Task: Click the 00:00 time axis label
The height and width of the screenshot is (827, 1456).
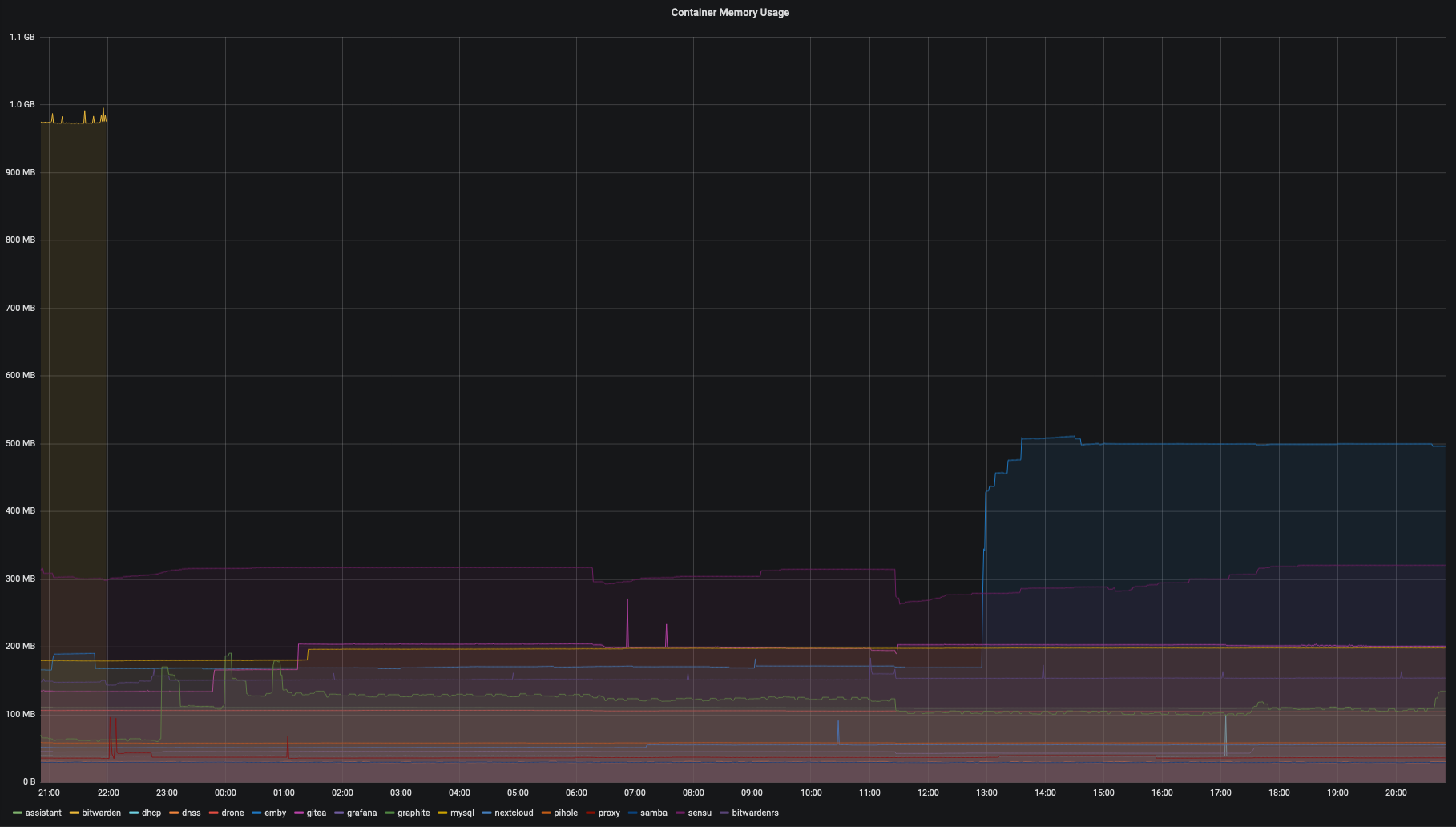Action: (x=225, y=793)
